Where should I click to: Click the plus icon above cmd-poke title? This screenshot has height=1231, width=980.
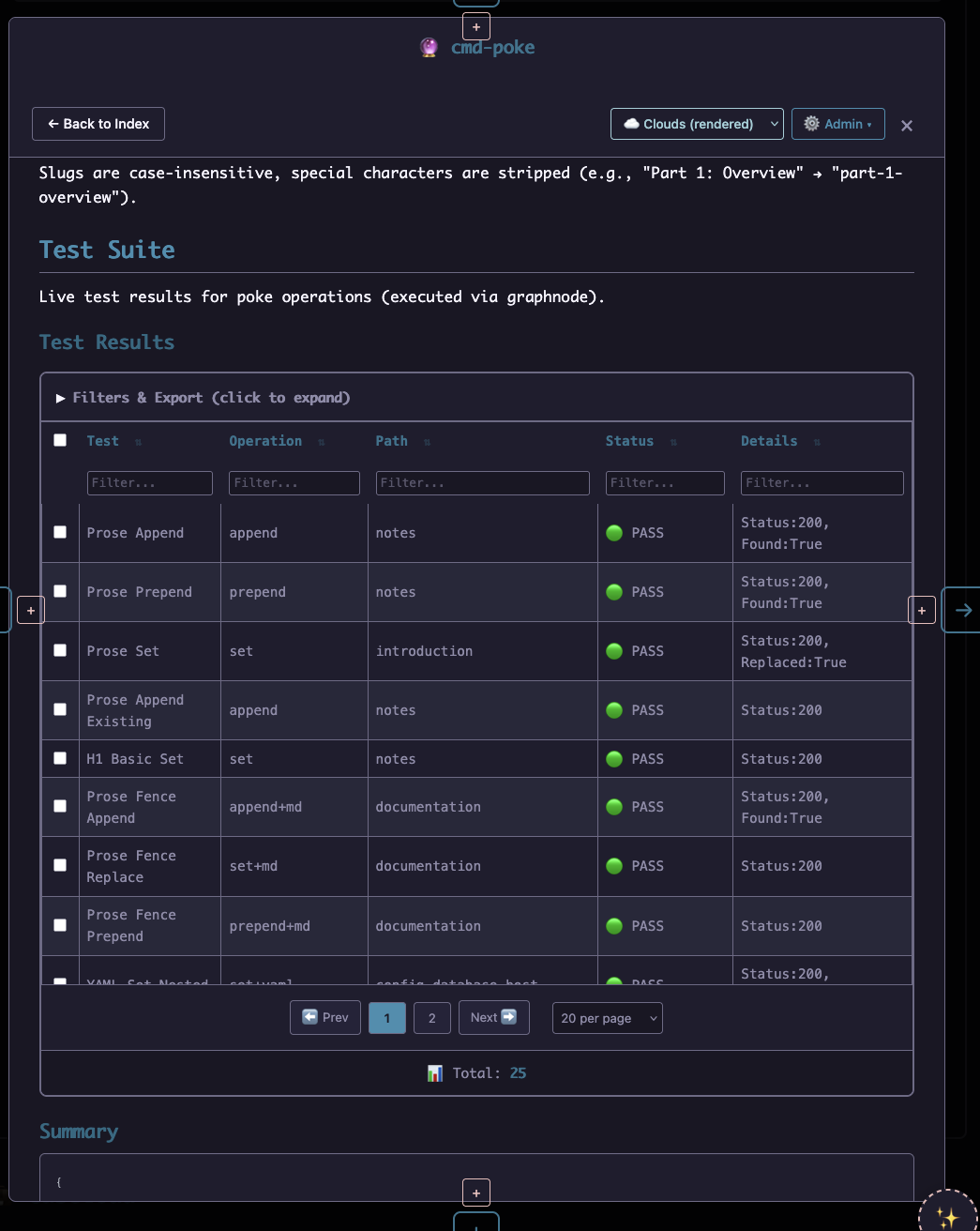point(476,27)
